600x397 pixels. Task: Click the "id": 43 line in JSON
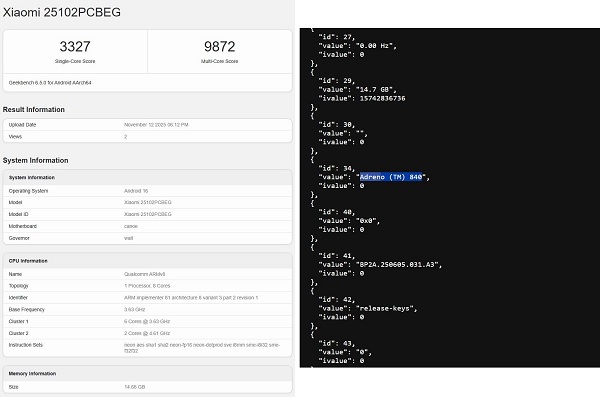pyautogui.click(x=337, y=343)
